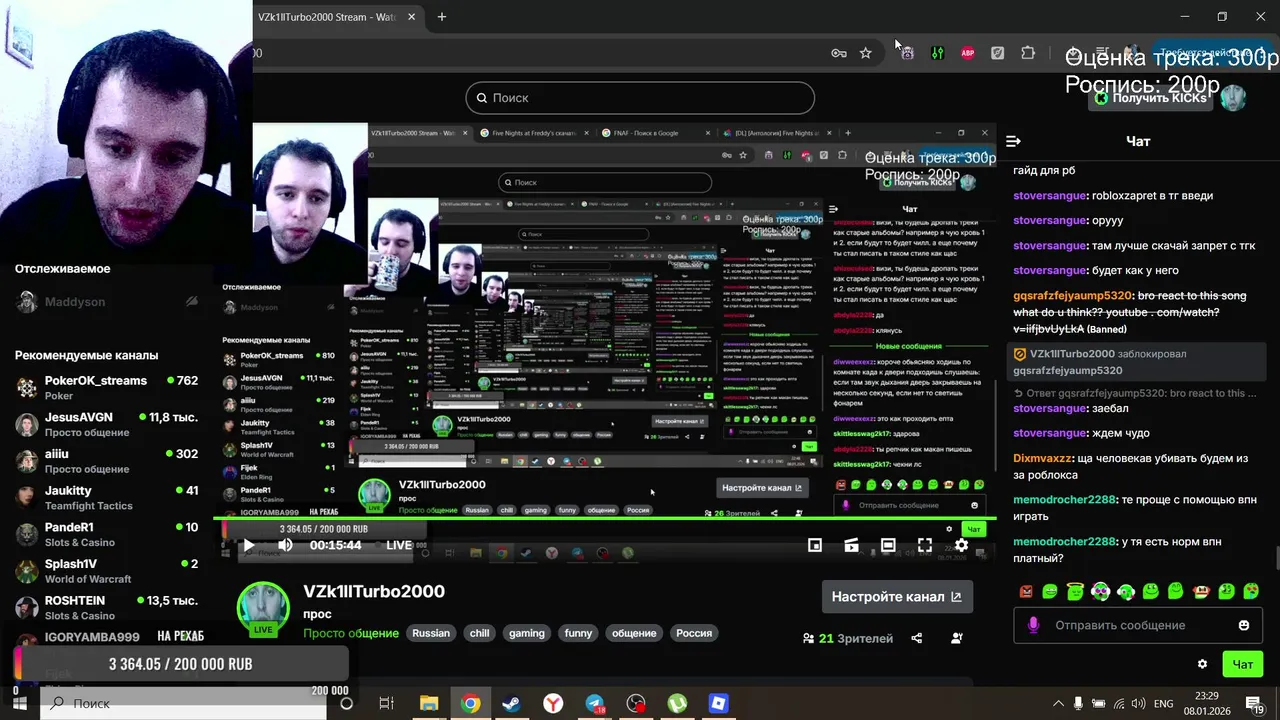This screenshot has height=720, width=1280.
Task: Open the emoji picker in the chat input
Action: coord(1244,625)
